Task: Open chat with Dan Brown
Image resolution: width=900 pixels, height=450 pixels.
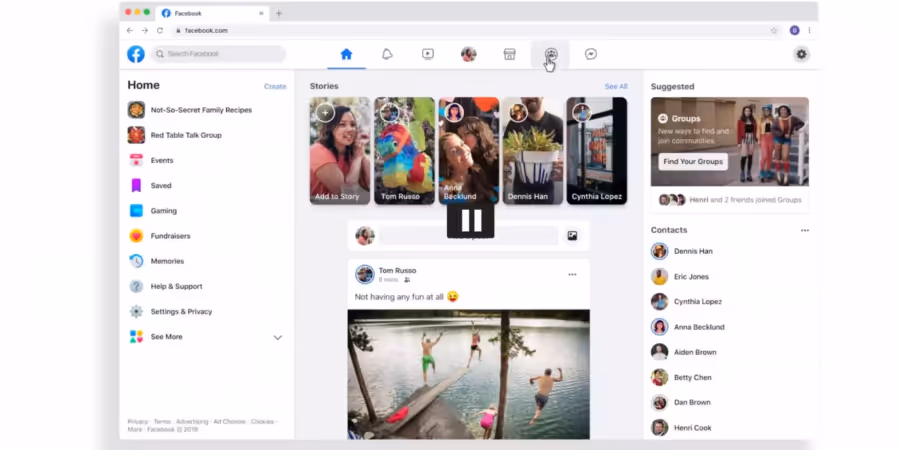Action: tap(681, 402)
